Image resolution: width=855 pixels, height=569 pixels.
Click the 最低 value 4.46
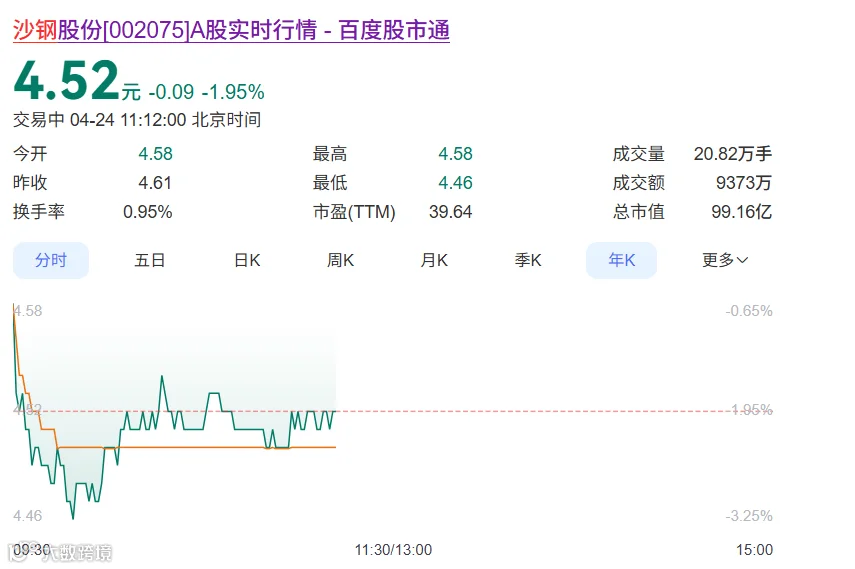pyautogui.click(x=455, y=183)
